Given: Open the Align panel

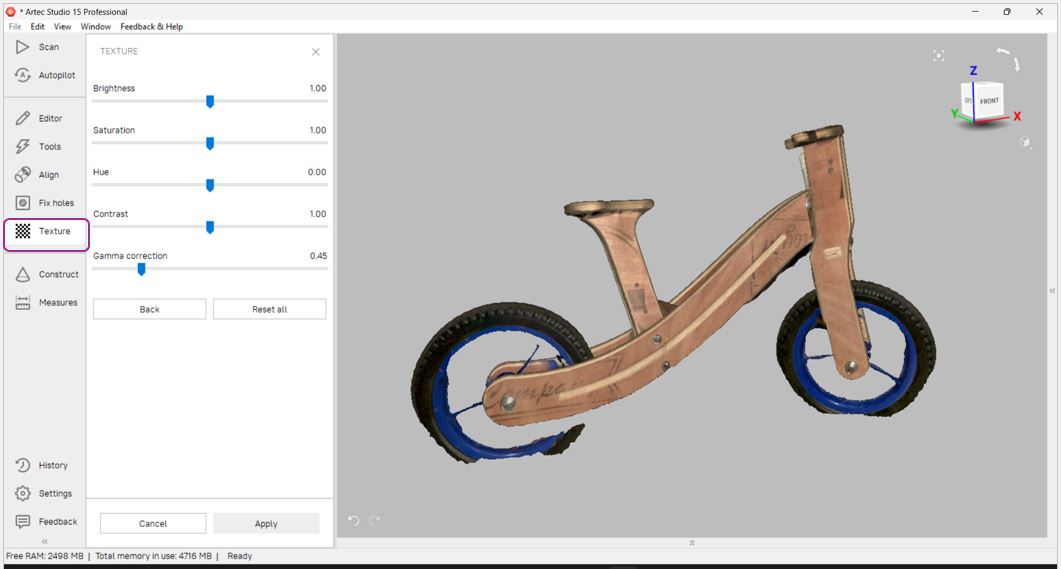Looking at the screenshot, I should [x=37, y=175].
